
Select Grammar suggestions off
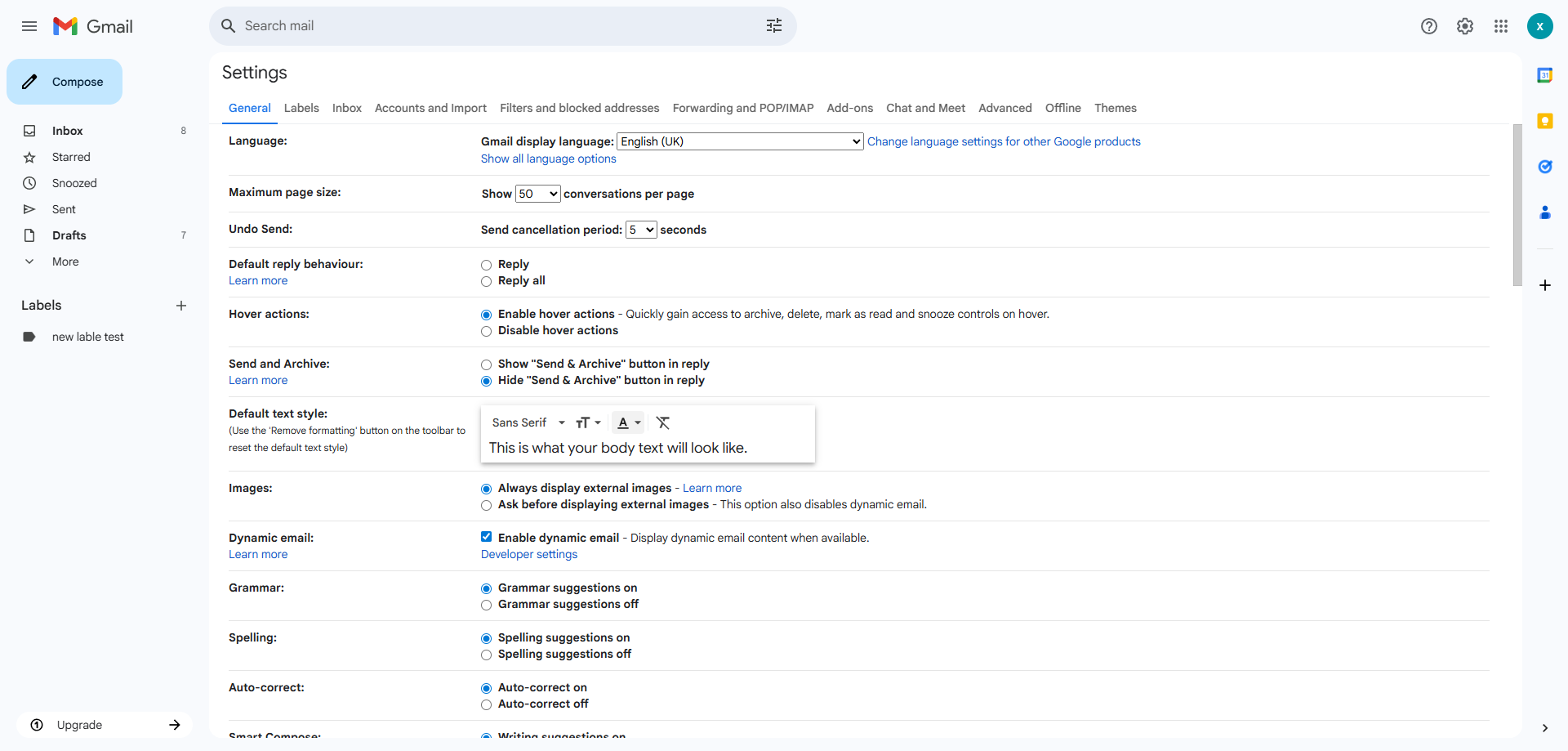487,605
